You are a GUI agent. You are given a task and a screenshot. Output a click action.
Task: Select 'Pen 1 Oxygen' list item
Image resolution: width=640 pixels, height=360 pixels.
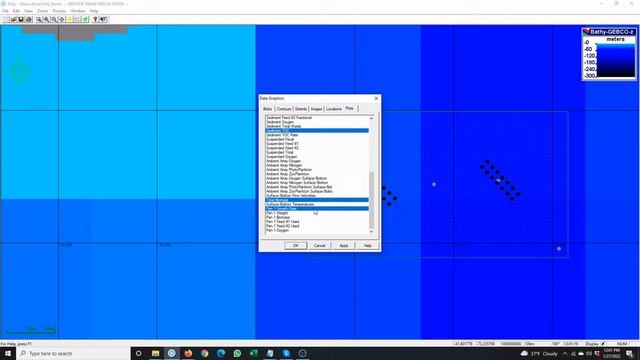317,230
